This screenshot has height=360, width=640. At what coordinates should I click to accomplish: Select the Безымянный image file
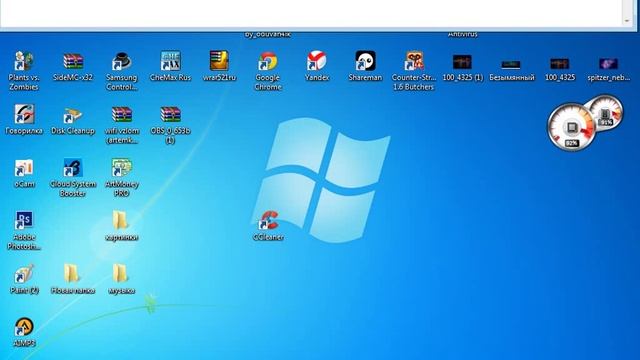[511, 64]
